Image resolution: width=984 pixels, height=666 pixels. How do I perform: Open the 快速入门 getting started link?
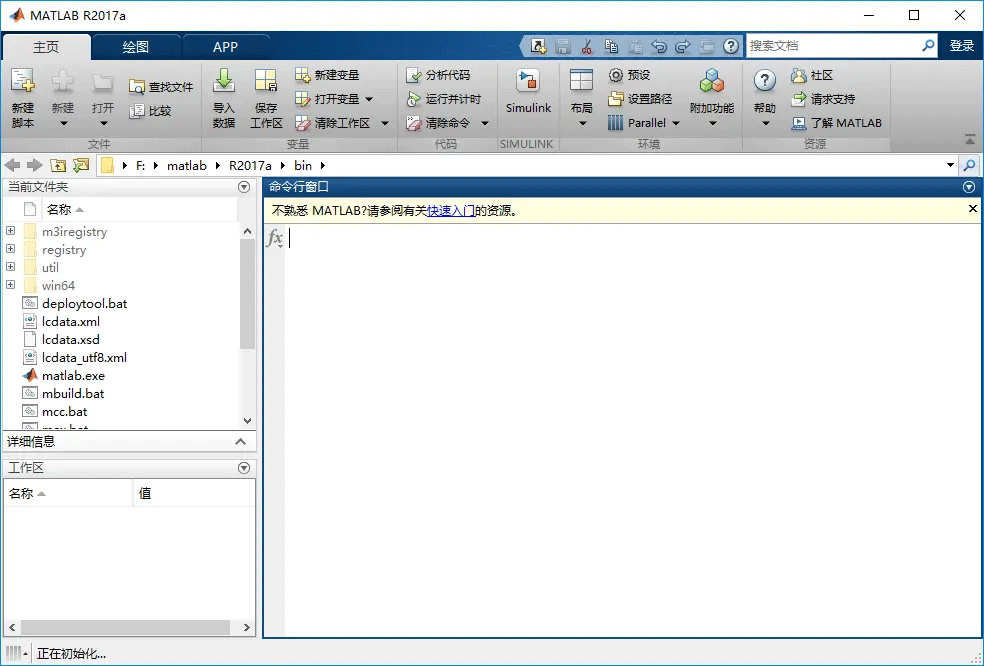pos(451,211)
